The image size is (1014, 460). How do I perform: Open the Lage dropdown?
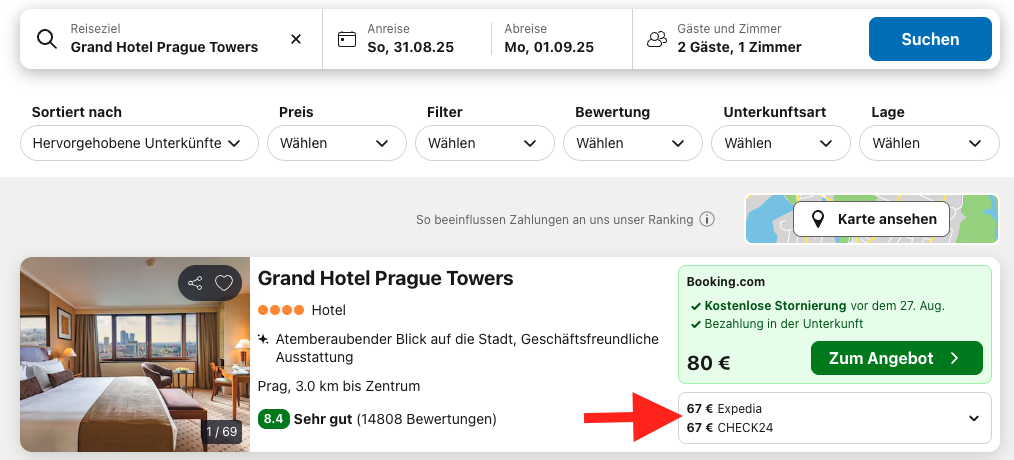tap(928, 143)
